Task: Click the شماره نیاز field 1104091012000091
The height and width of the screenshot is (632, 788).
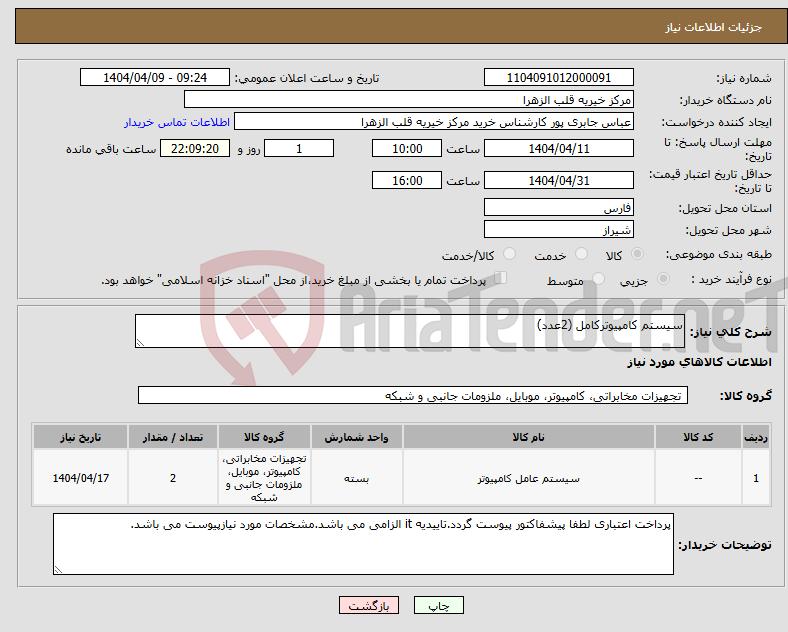Action: pos(558,77)
